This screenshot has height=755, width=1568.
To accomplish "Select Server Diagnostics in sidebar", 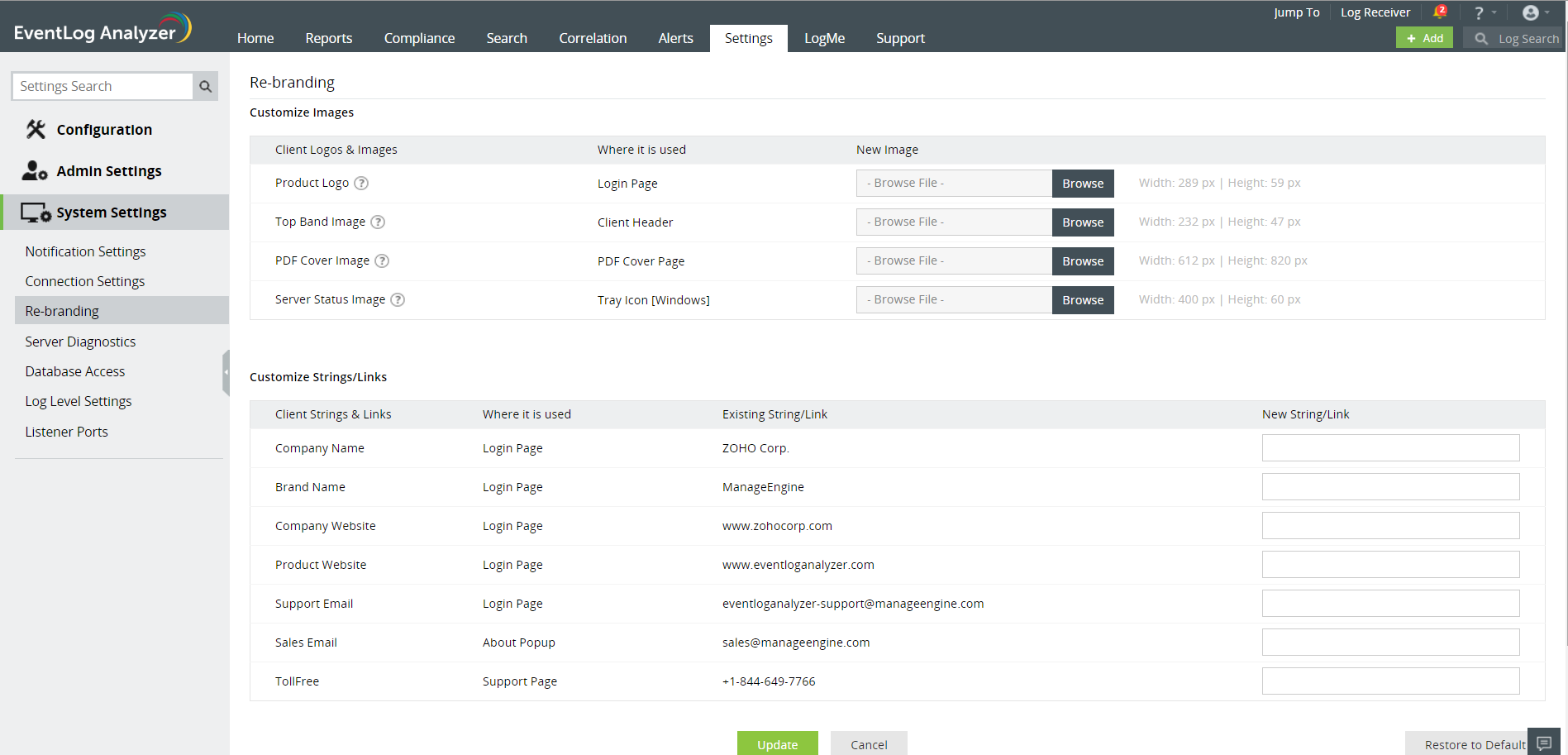I will (x=80, y=342).
